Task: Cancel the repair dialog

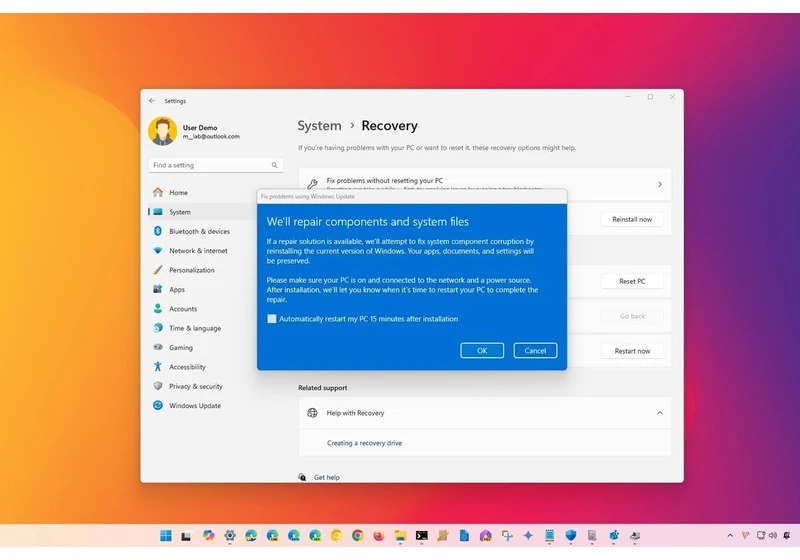Action: tap(535, 350)
